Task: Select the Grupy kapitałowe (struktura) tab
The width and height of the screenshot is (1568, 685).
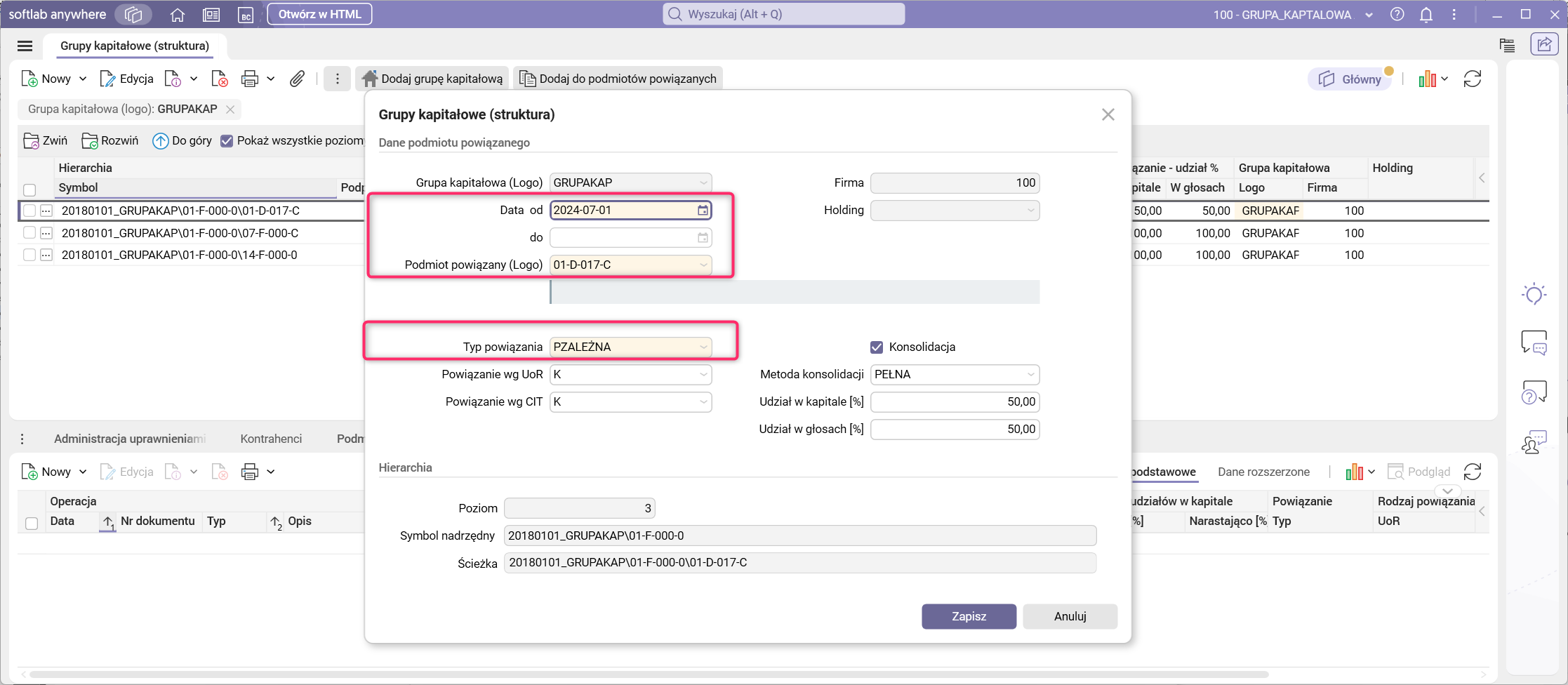Action: click(x=135, y=46)
